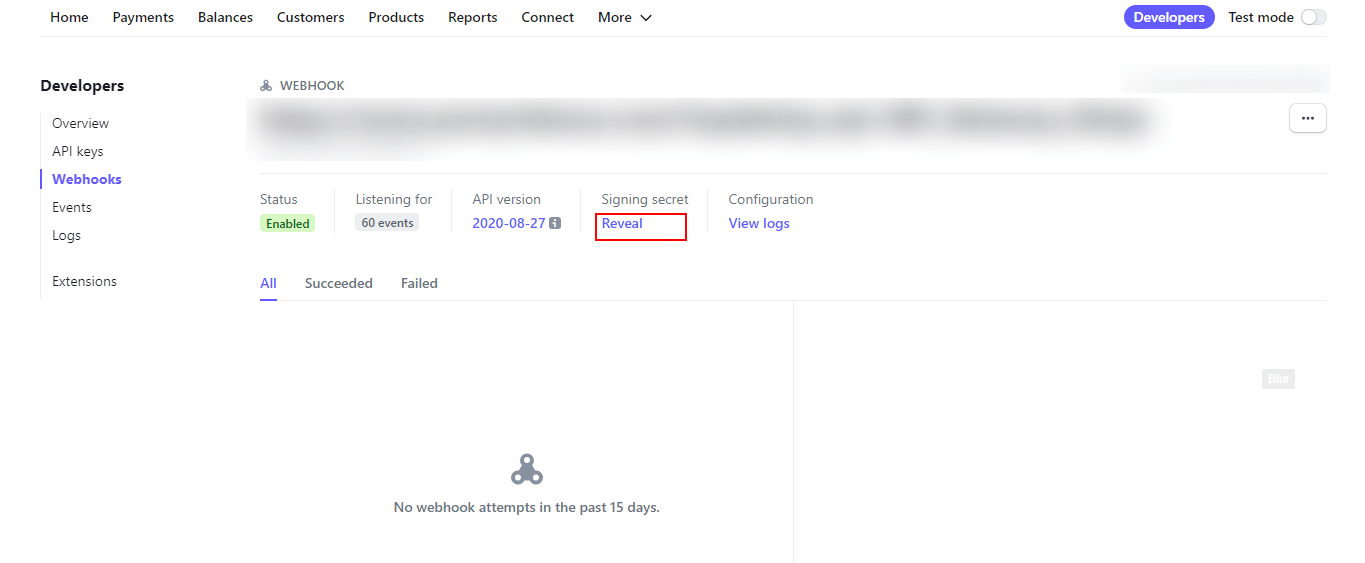Open the three-dots overflow menu button
The height and width of the screenshot is (563, 1365).
[1308, 118]
